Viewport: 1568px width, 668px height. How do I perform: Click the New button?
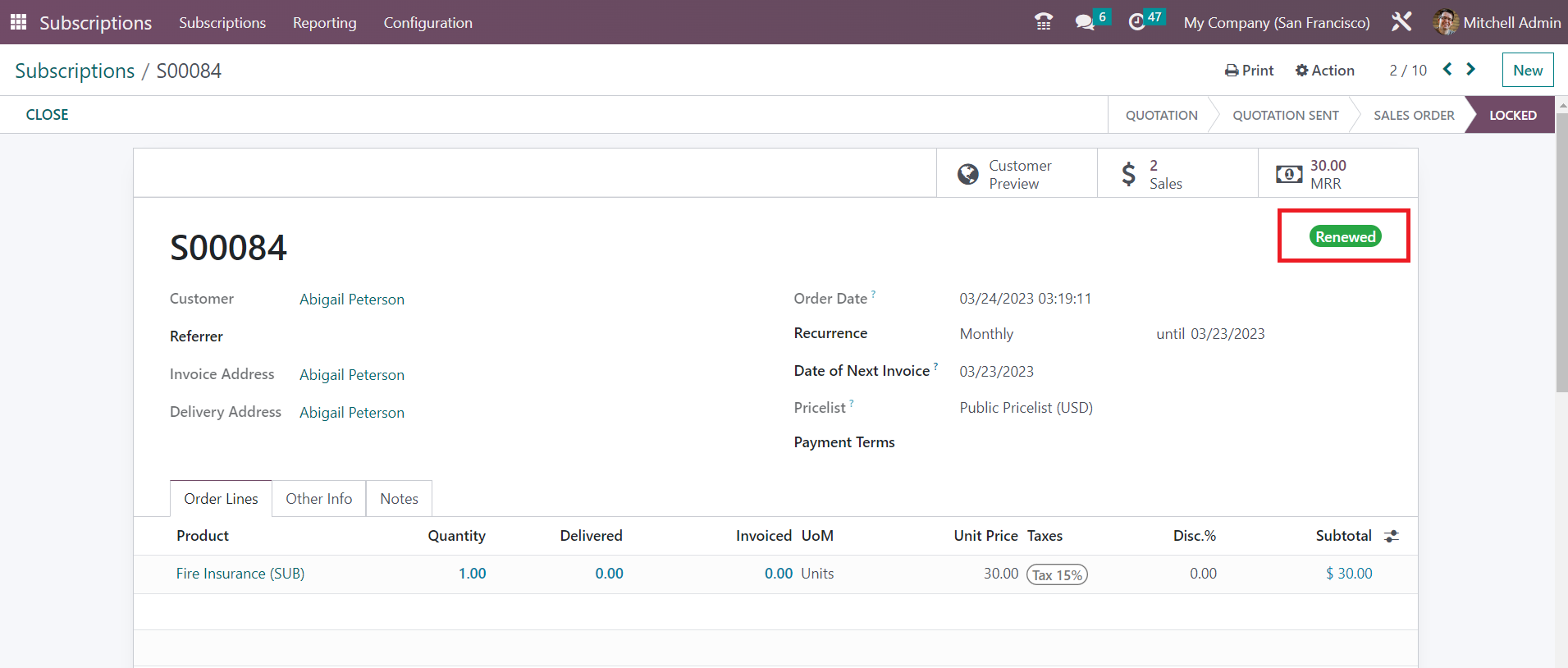1528,70
